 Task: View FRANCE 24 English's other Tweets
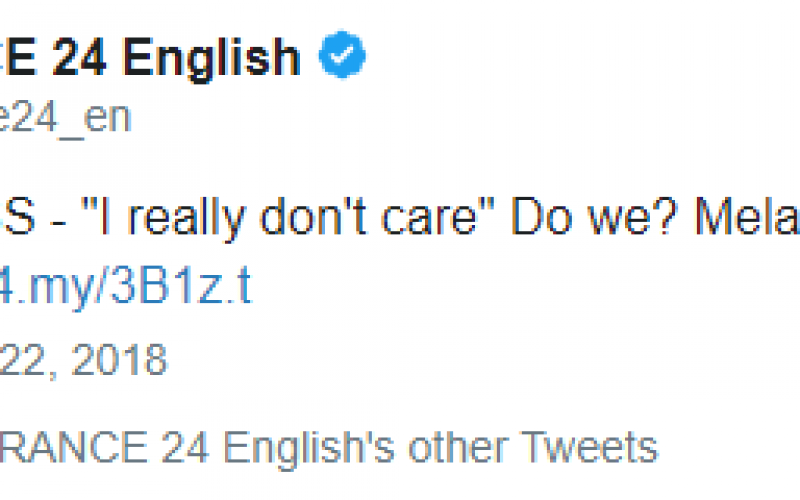[330, 447]
